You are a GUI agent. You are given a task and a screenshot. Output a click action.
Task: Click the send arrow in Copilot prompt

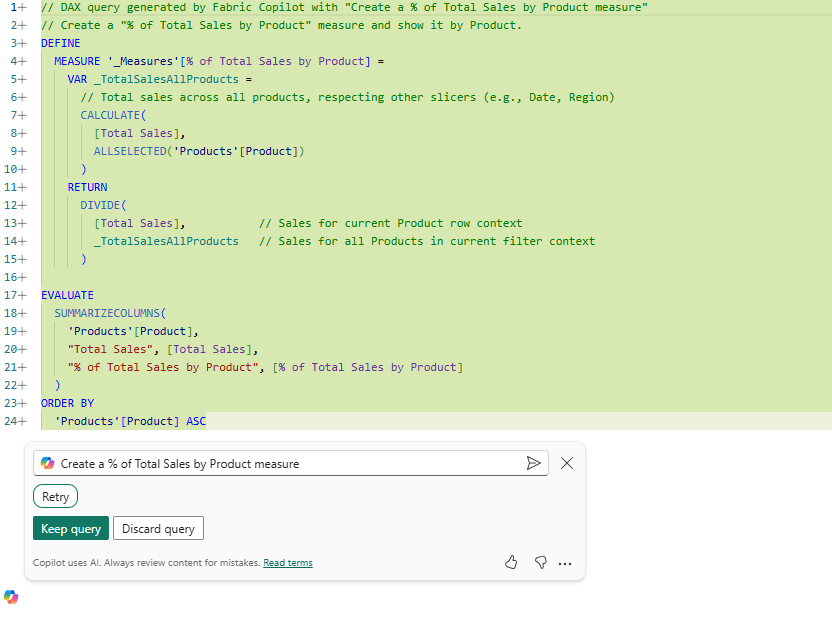(x=533, y=463)
